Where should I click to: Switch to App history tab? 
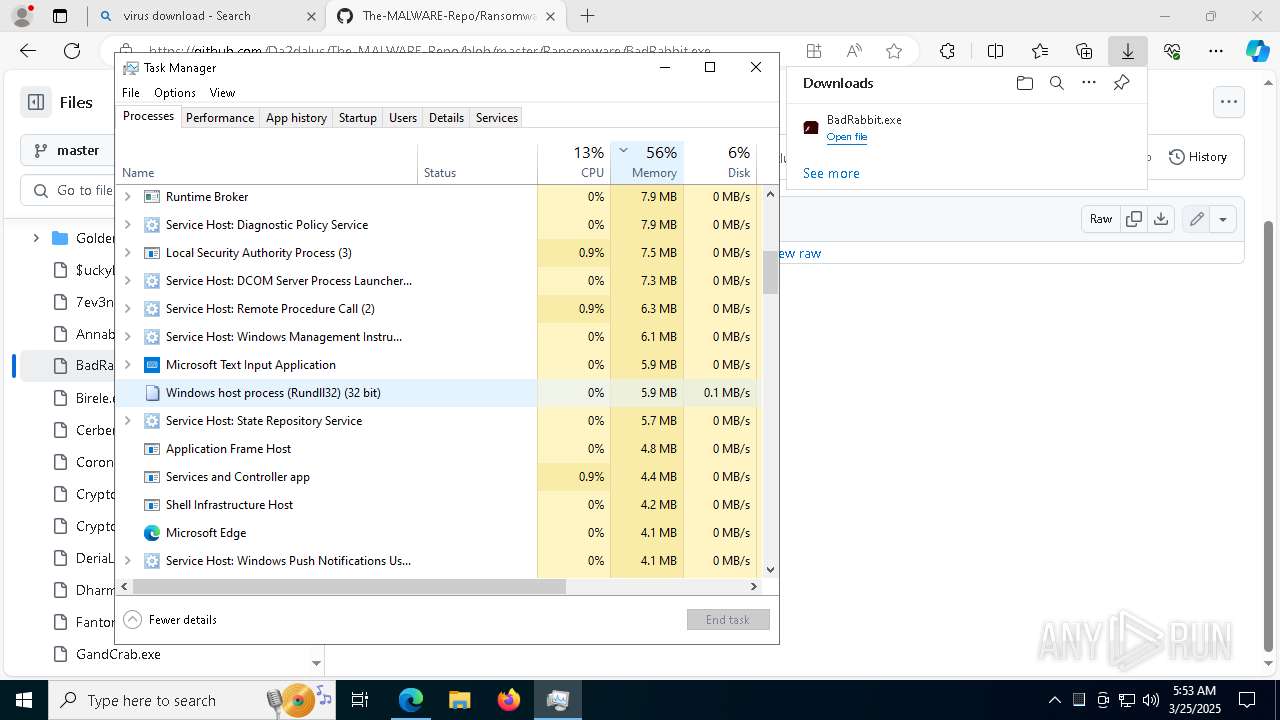(296, 118)
